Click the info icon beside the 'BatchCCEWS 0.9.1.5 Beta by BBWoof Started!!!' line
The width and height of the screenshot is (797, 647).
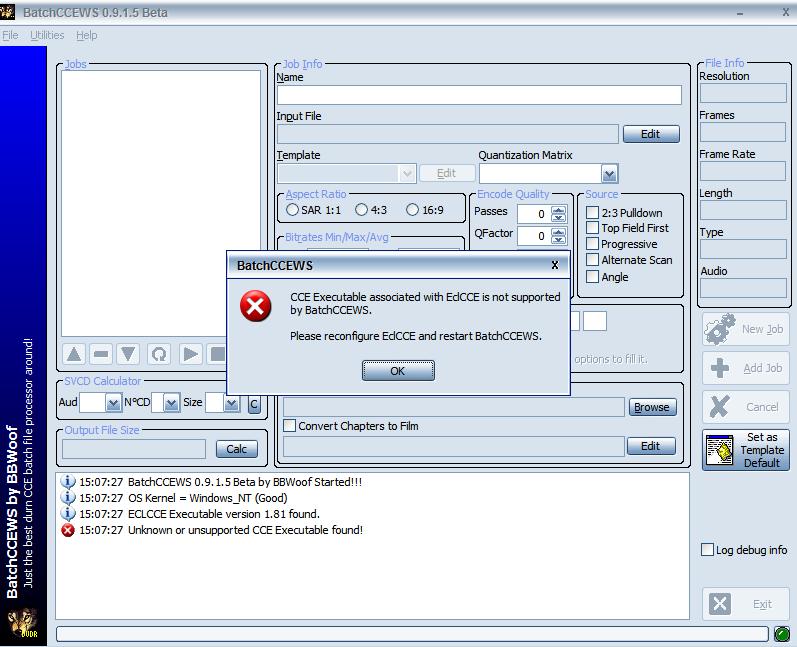[68, 481]
